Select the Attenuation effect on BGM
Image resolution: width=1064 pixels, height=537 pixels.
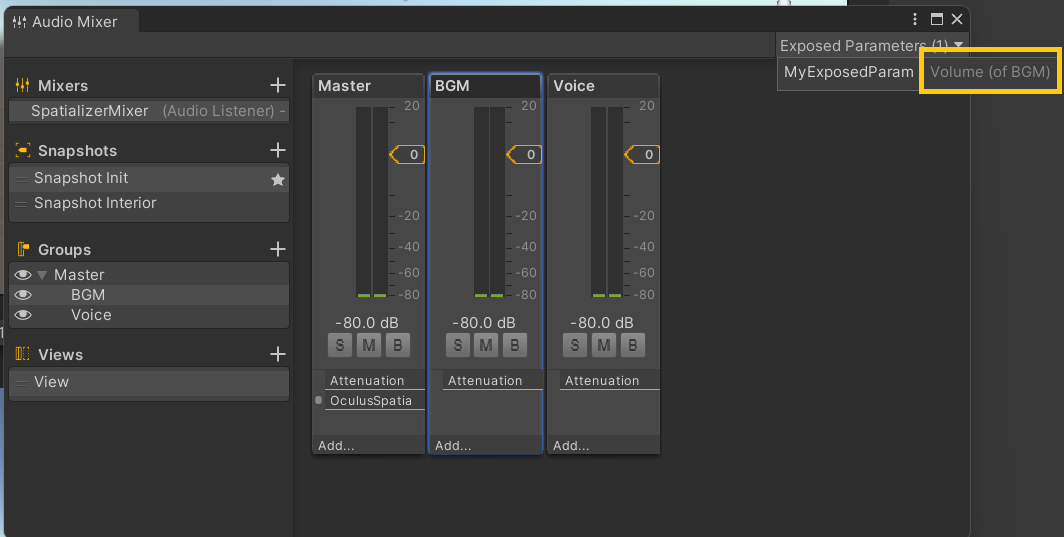[493, 381]
